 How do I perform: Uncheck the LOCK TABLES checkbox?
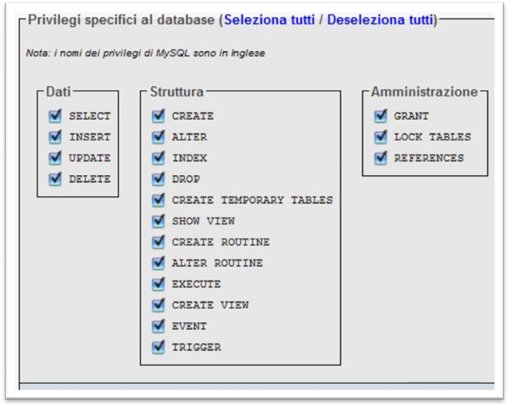coord(381,137)
